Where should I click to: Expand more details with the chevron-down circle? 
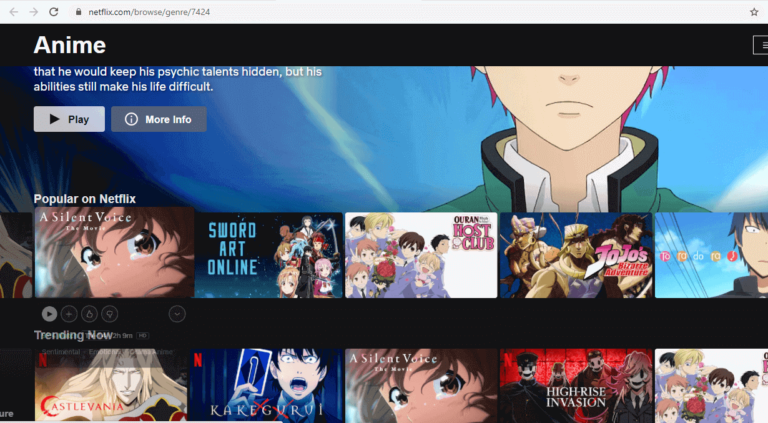click(177, 314)
